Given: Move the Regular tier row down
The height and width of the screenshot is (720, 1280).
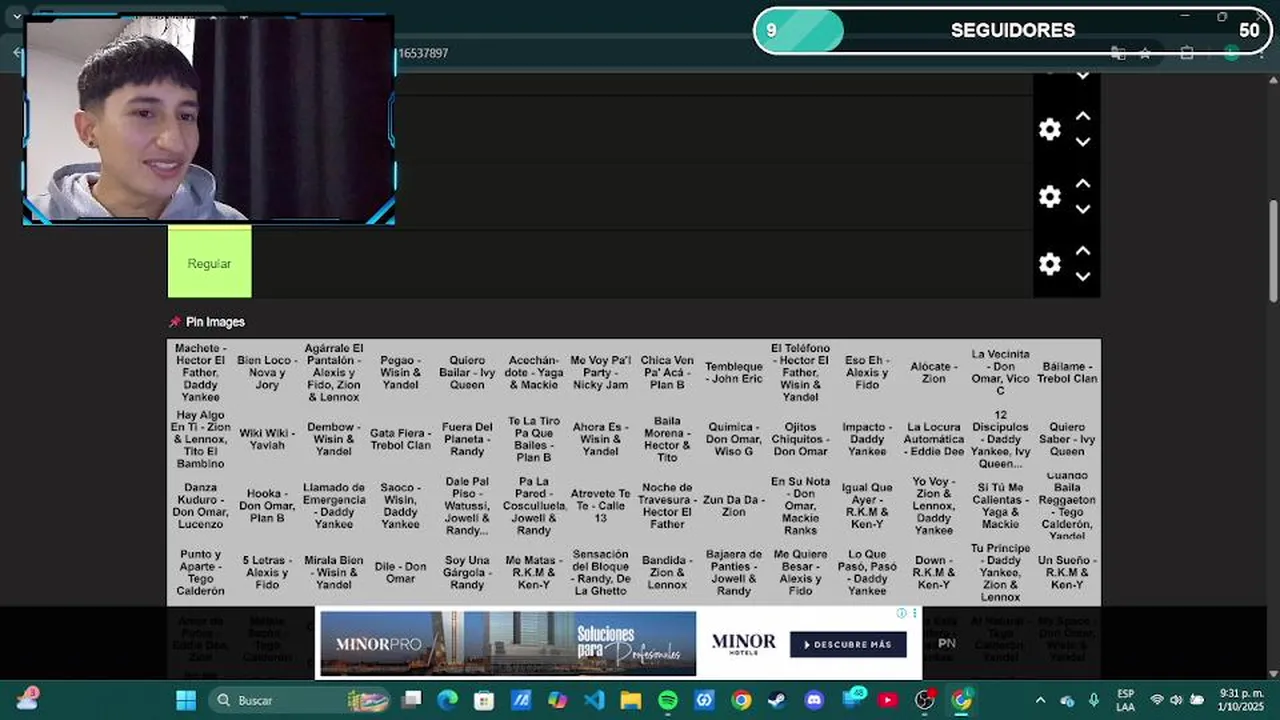Looking at the screenshot, I should pos(1083,277).
